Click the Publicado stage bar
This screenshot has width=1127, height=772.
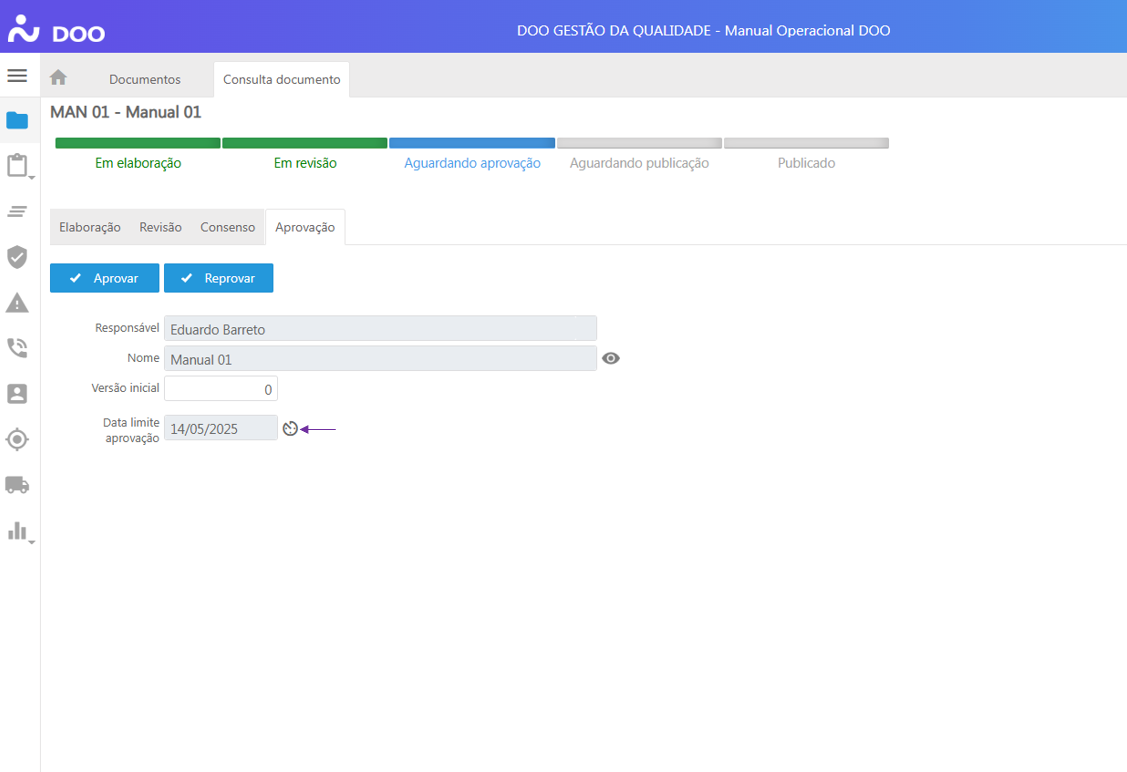[806, 143]
